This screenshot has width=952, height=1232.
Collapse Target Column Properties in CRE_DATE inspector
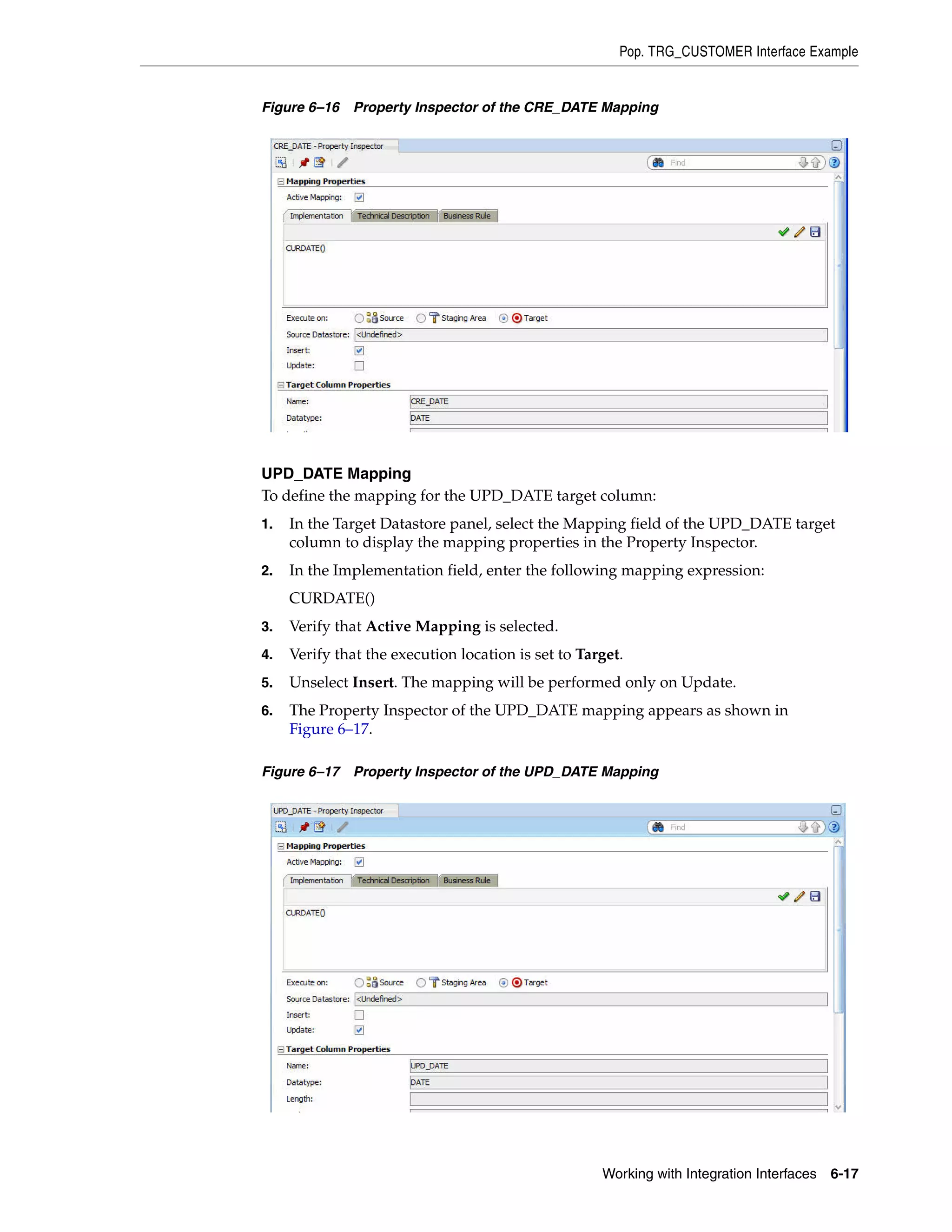(281, 385)
